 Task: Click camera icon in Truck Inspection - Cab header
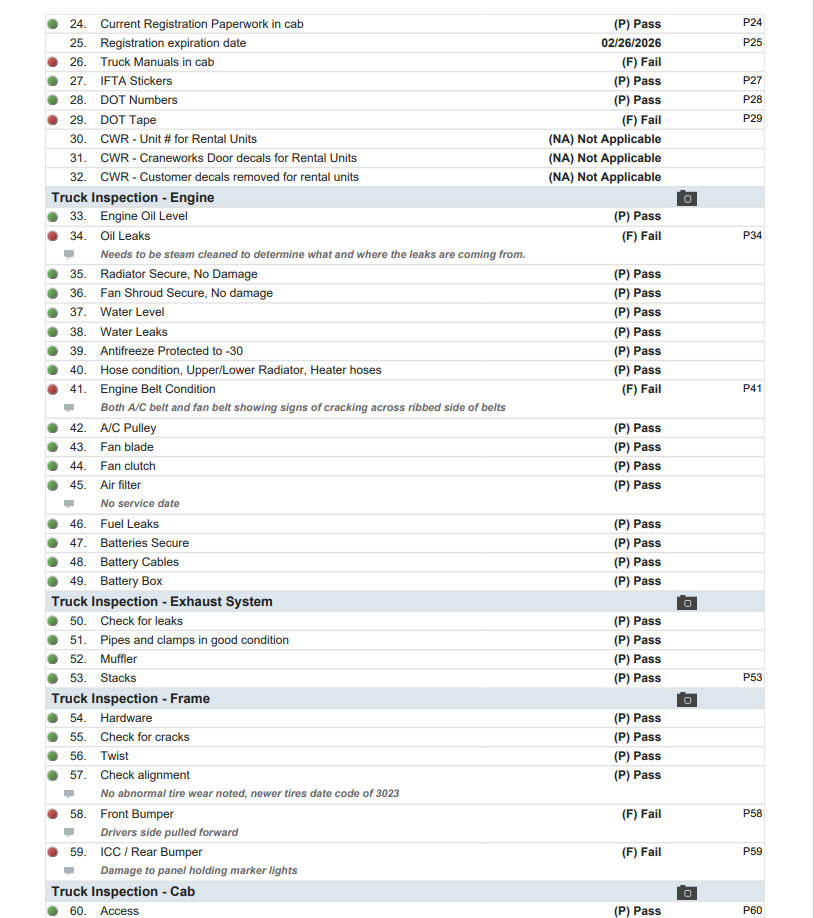tap(686, 892)
